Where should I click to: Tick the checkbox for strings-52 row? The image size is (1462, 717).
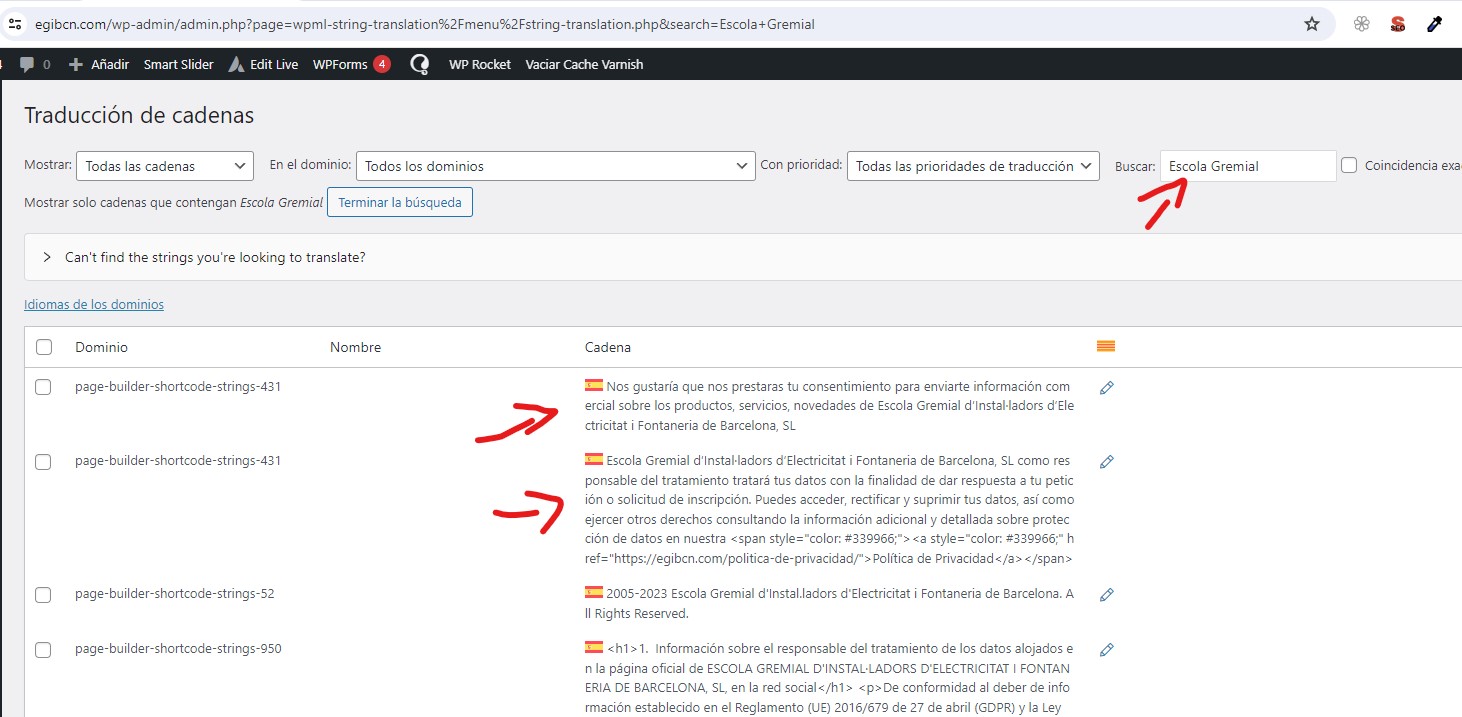[x=43, y=594]
